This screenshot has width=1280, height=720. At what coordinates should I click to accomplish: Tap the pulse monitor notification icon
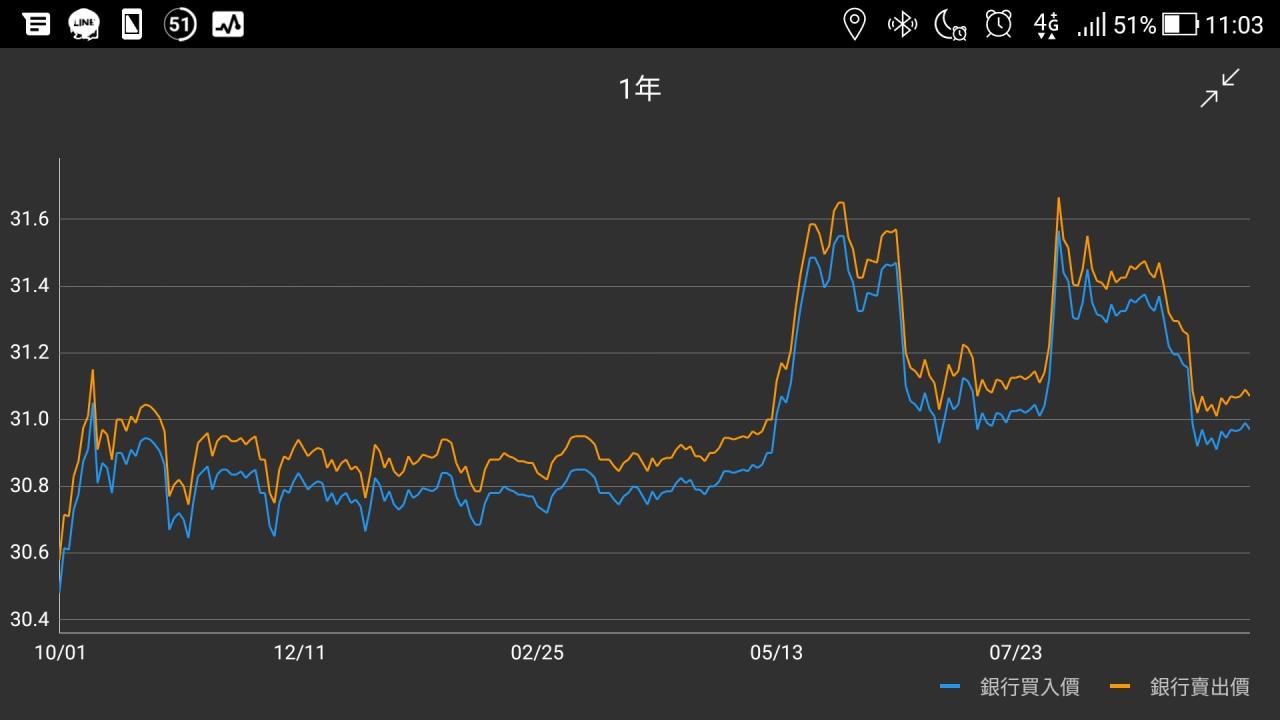pos(228,24)
